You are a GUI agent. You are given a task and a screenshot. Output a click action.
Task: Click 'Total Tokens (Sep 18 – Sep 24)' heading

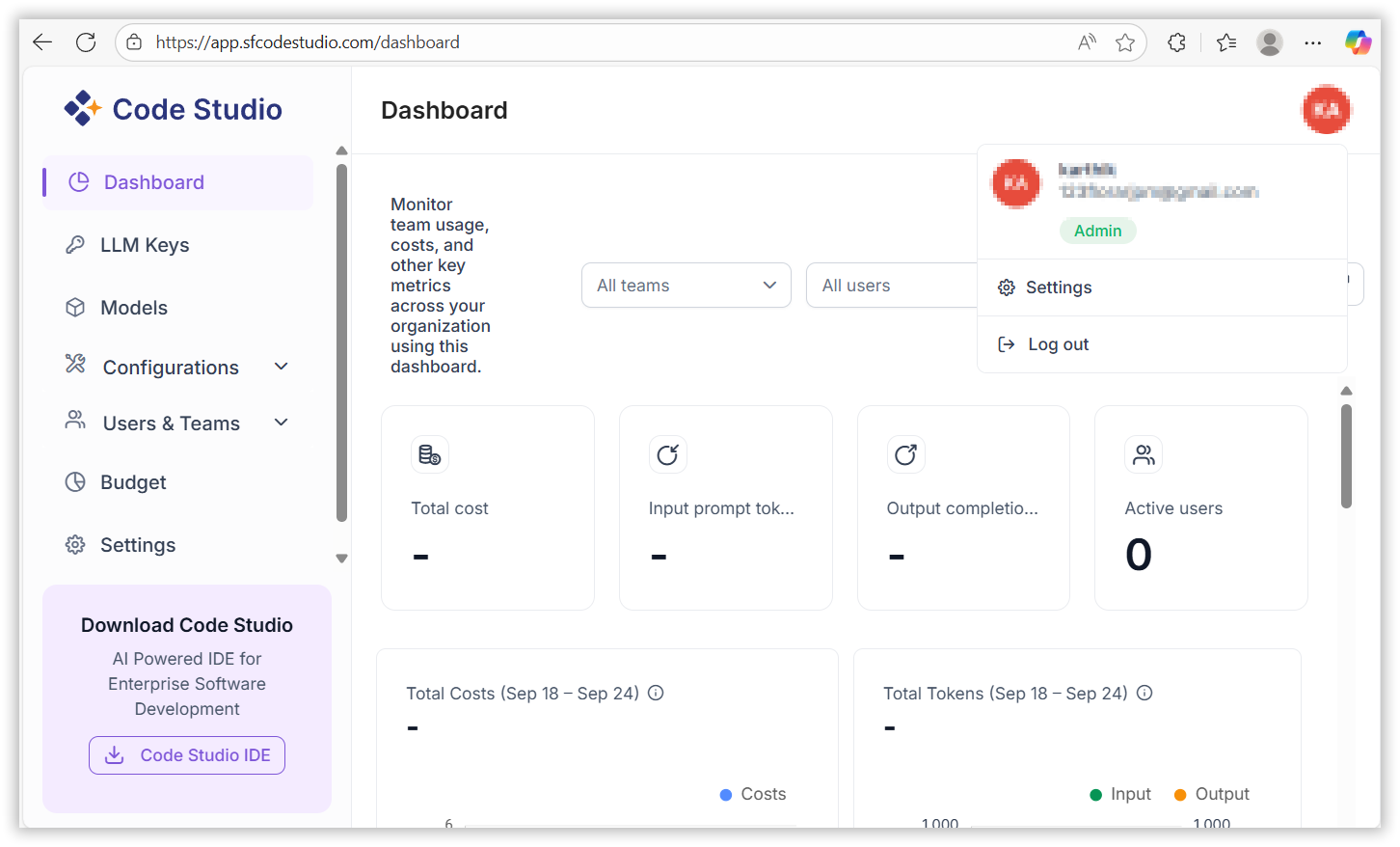(1006, 694)
